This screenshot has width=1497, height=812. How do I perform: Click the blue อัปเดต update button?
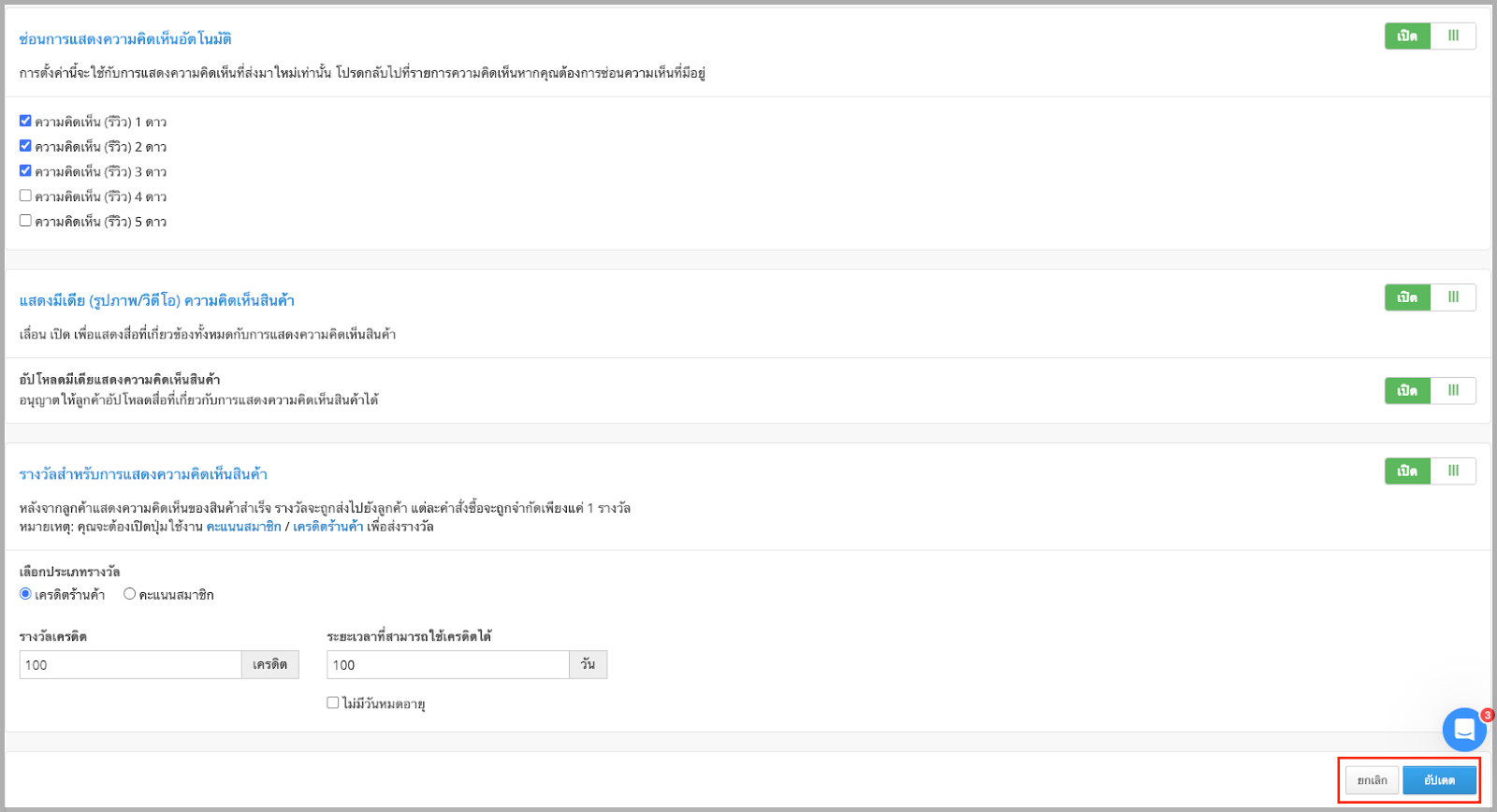pos(1439,780)
